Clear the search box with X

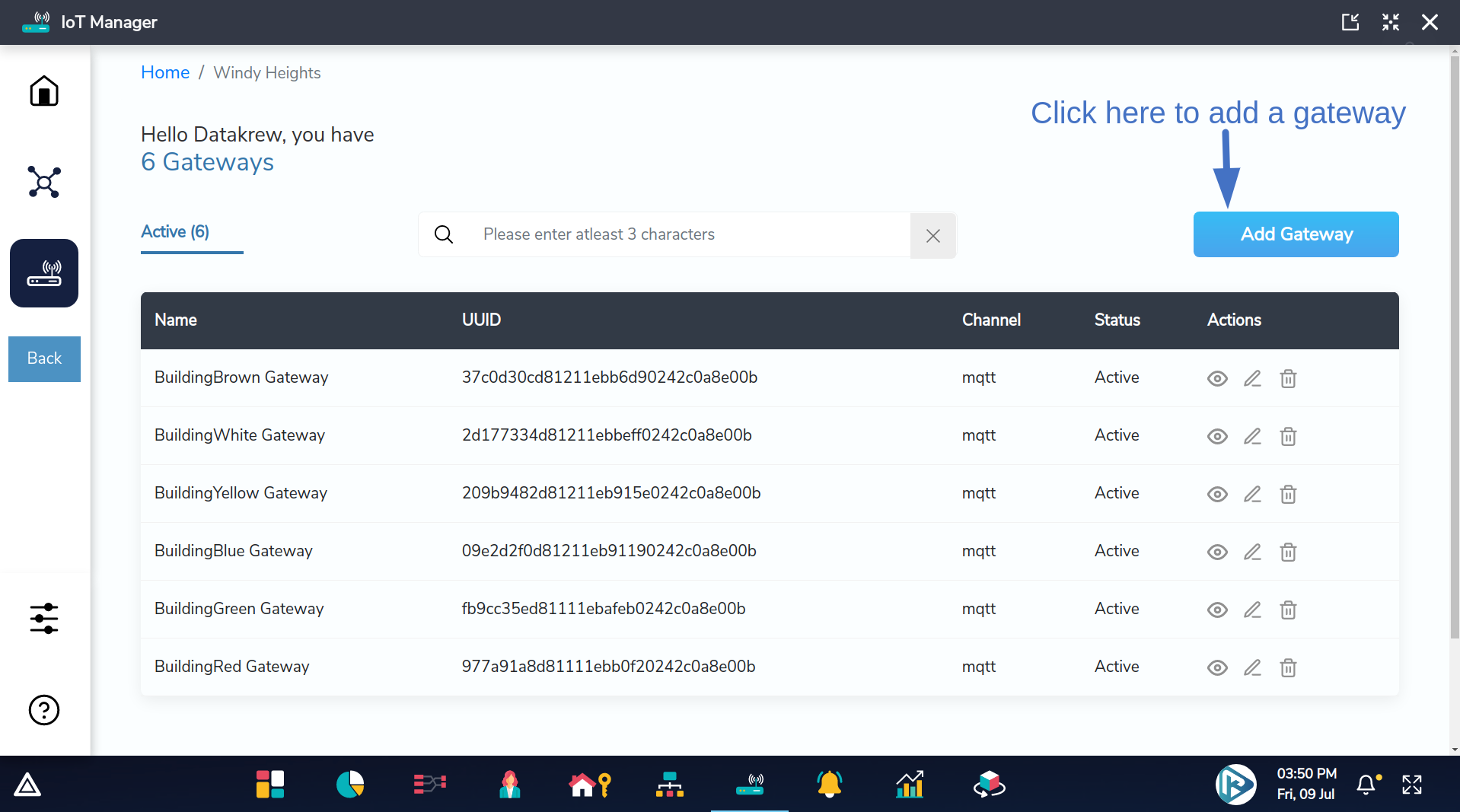click(932, 236)
